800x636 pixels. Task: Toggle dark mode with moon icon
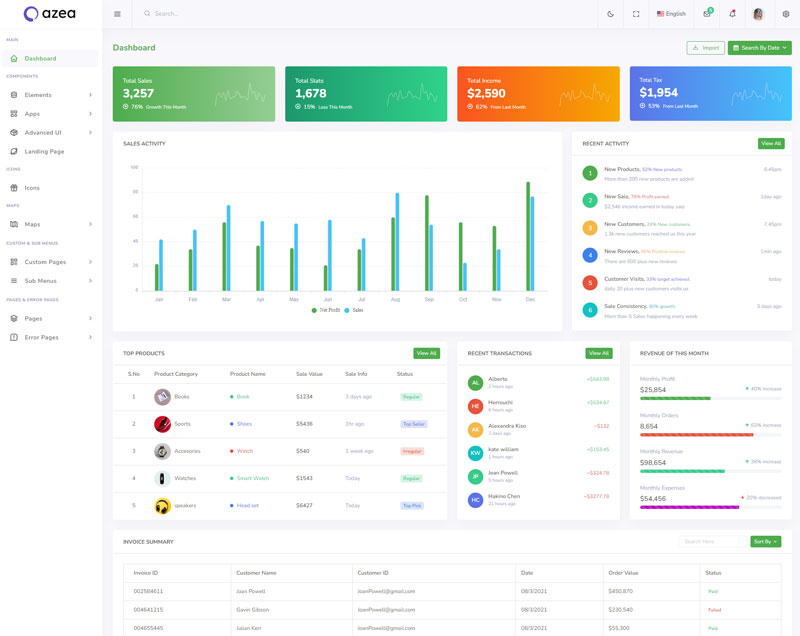610,14
